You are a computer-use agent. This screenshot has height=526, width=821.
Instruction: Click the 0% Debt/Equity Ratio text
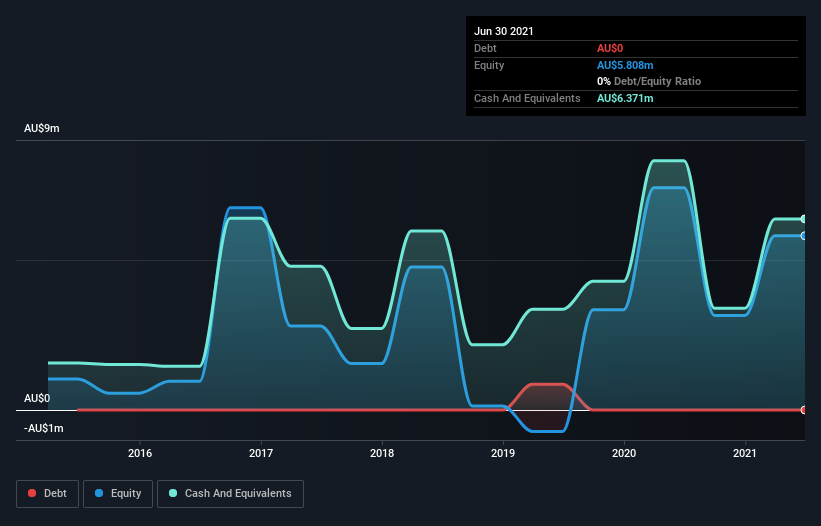click(649, 81)
